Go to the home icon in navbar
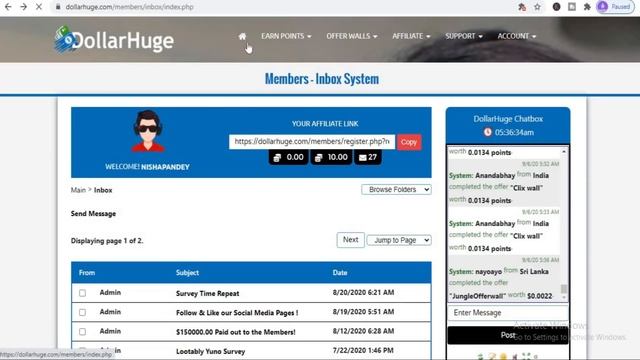Image resolution: width=640 pixels, height=360 pixels. [x=242, y=36]
